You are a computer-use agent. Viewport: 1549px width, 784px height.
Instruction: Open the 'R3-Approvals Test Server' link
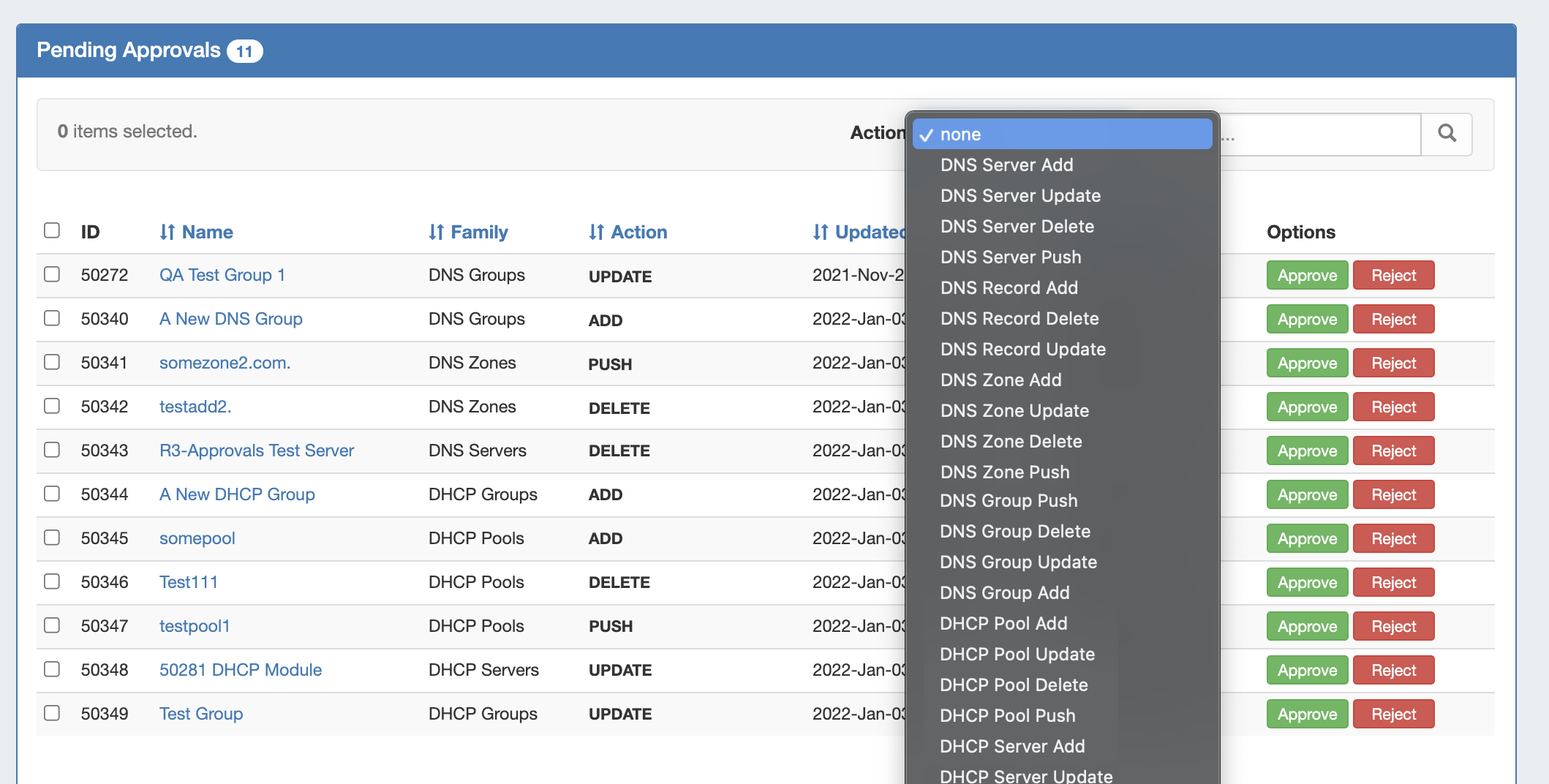pyautogui.click(x=256, y=451)
